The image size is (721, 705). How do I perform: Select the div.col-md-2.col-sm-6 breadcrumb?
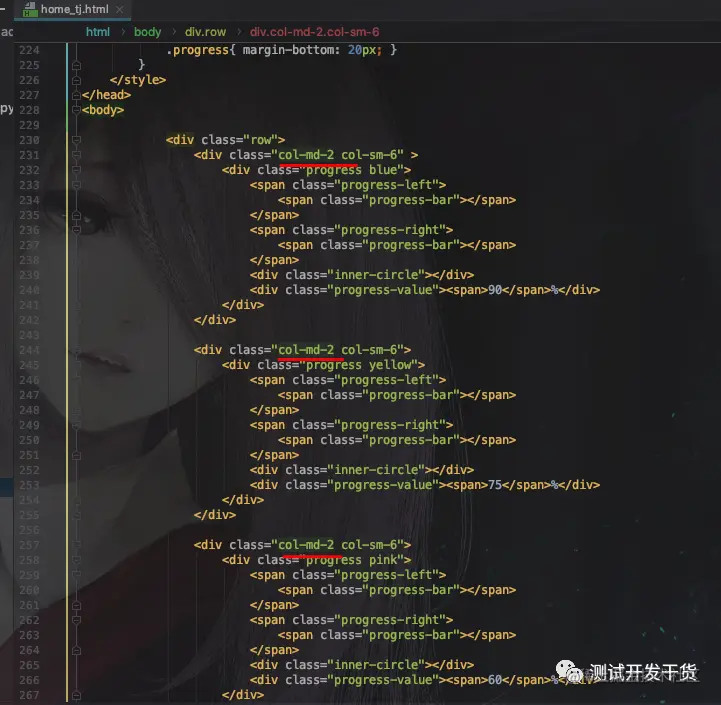click(315, 32)
